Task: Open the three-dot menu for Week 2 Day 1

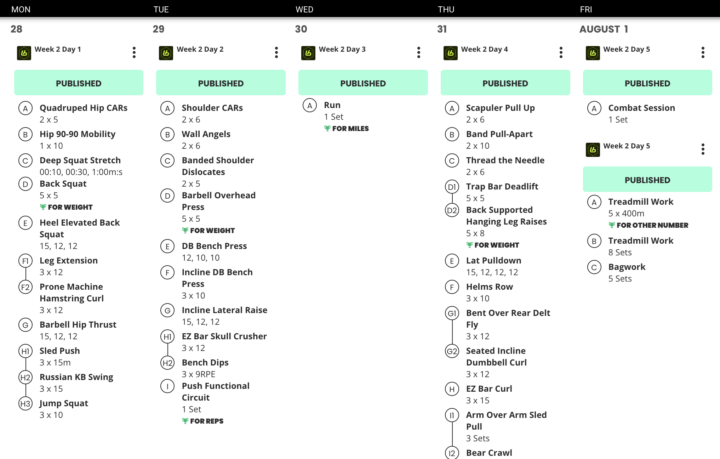Action: pyautogui.click(x=134, y=51)
